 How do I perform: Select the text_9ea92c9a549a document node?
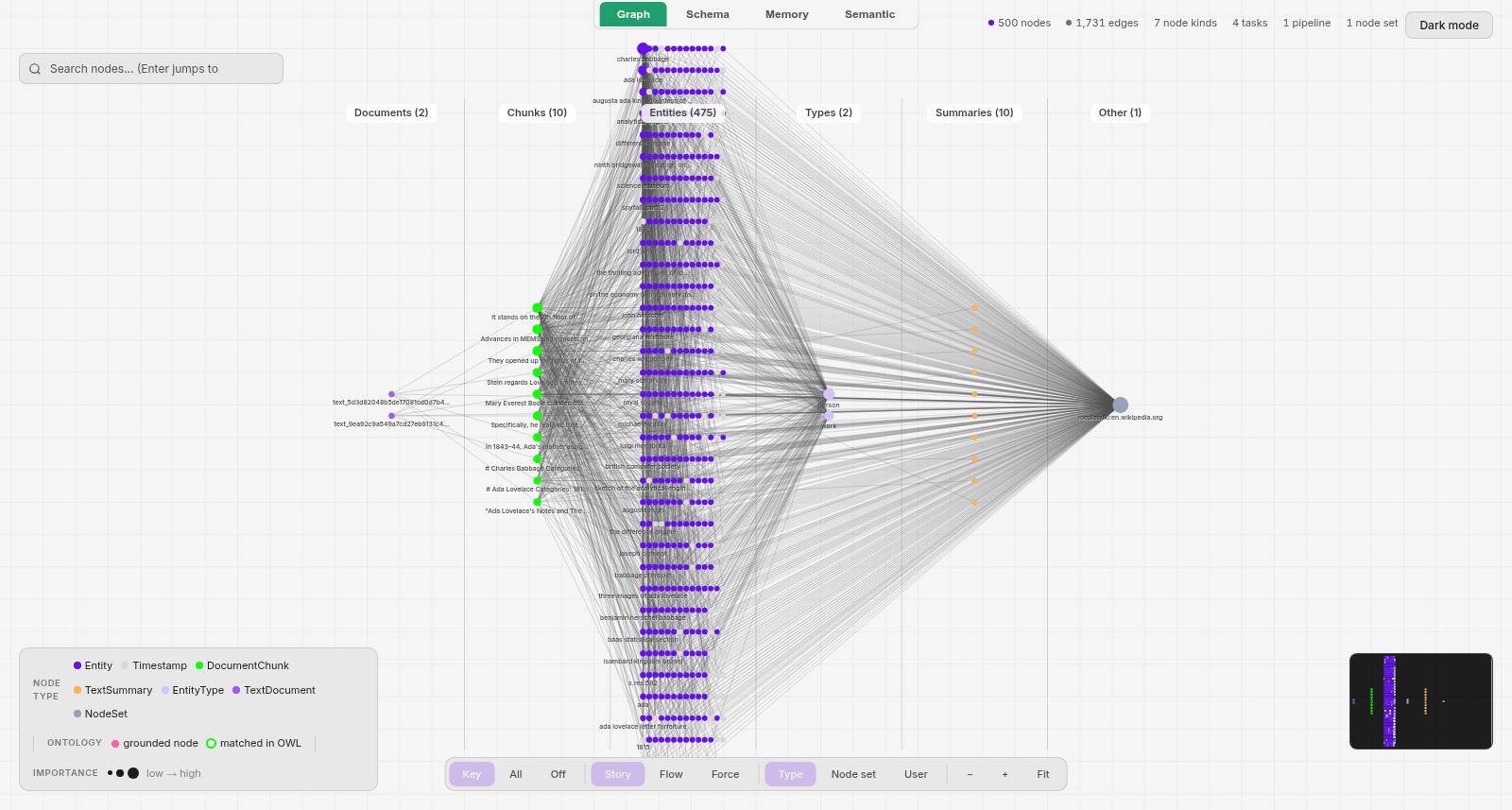tap(391, 416)
